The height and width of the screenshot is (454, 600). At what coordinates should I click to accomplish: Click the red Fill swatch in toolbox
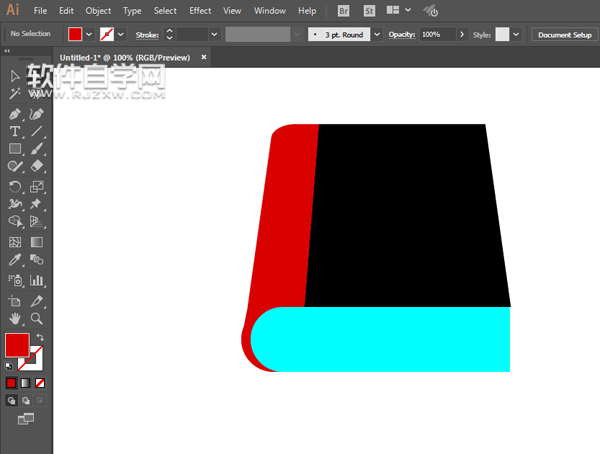click(x=17, y=345)
